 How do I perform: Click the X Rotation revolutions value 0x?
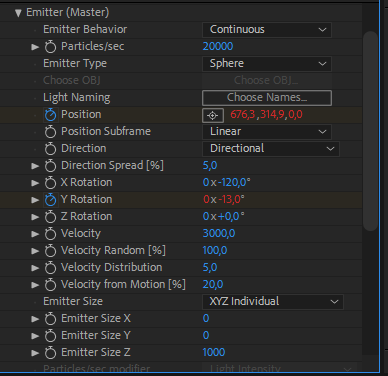210,183
